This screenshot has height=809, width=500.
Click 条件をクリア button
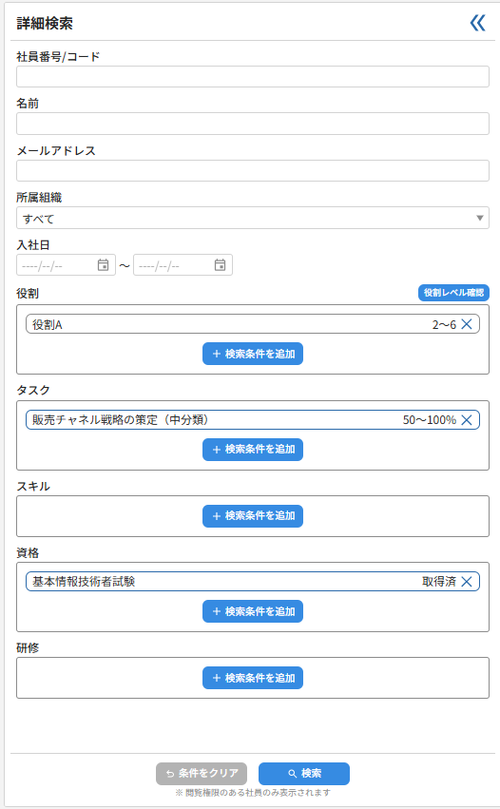click(202, 773)
